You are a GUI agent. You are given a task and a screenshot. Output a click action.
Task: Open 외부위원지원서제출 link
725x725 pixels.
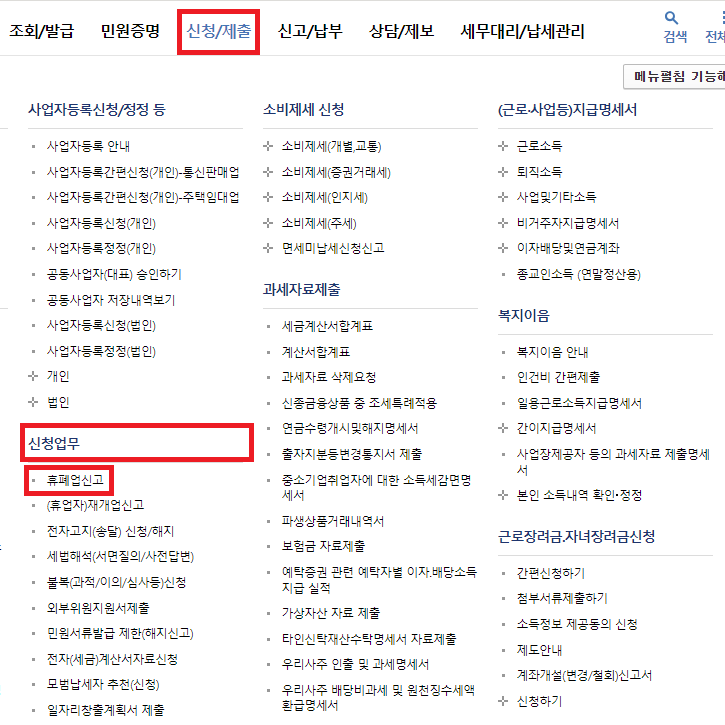coord(98,608)
